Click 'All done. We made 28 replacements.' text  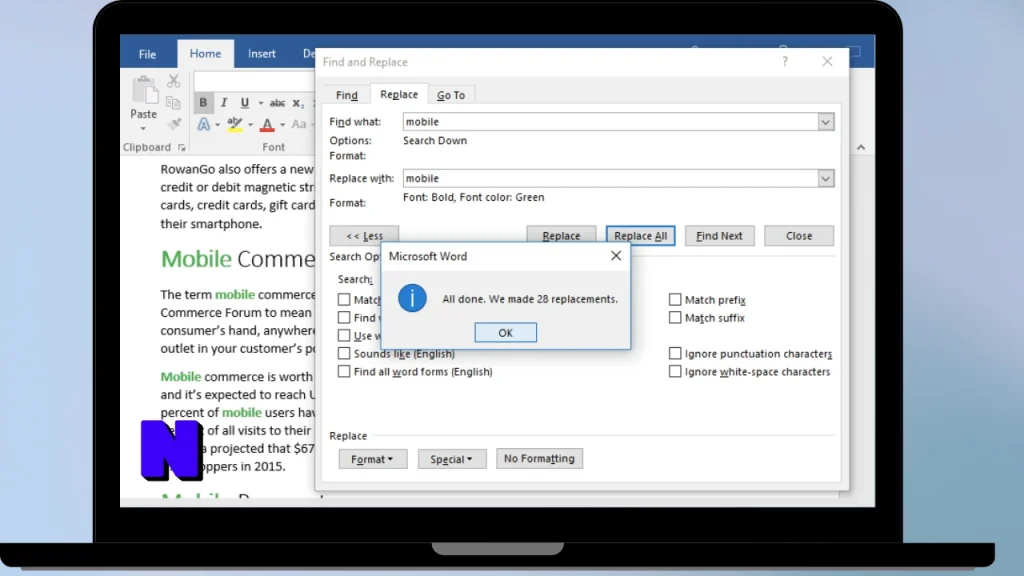[530, 299]
